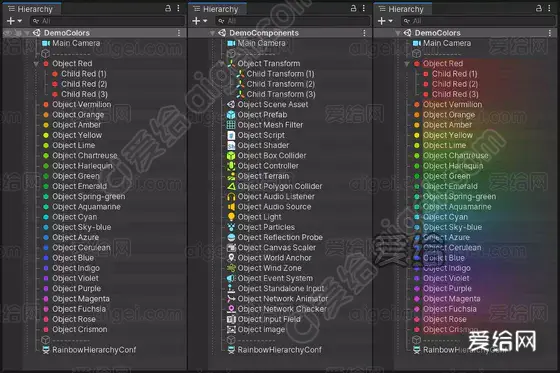Click the Object Image picture icon
This screenshot has width=560, height=373.
click(x=231, y=329)
